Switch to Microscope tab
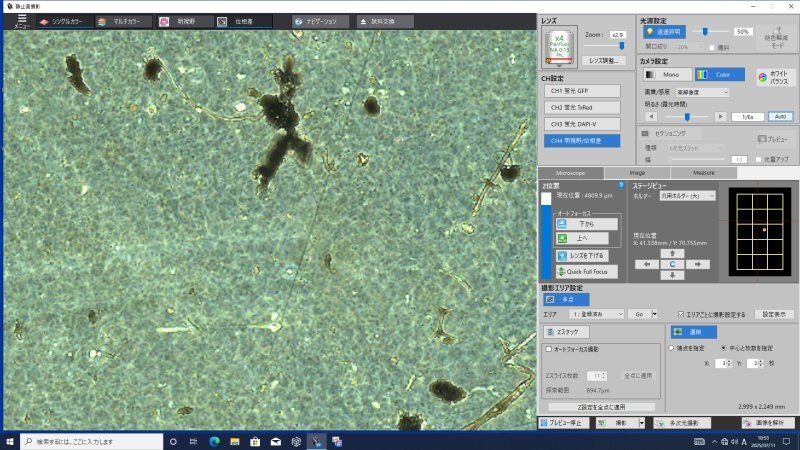 [570, 173]
